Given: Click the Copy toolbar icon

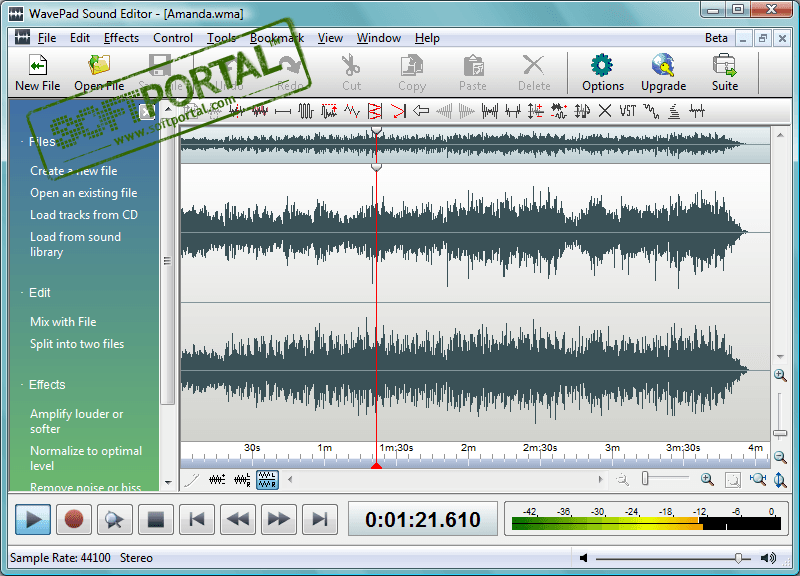Looking at the screenshot, I should [412, 65].
